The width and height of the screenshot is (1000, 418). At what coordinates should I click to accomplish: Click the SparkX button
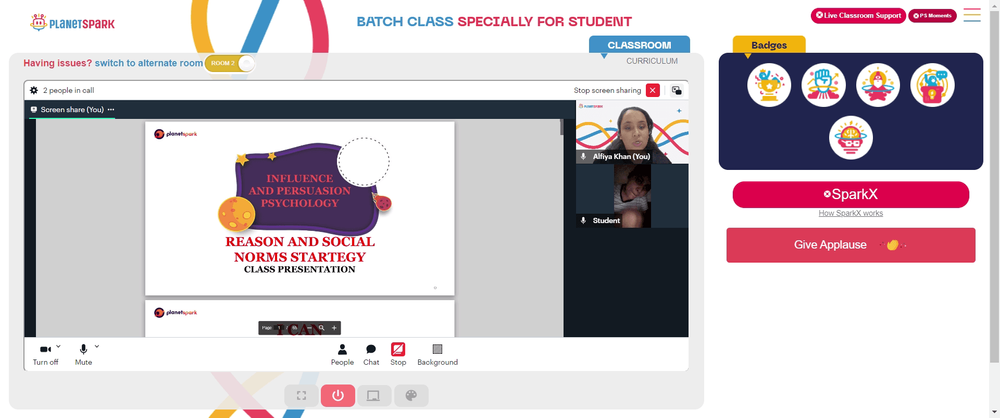click(851, 195)
